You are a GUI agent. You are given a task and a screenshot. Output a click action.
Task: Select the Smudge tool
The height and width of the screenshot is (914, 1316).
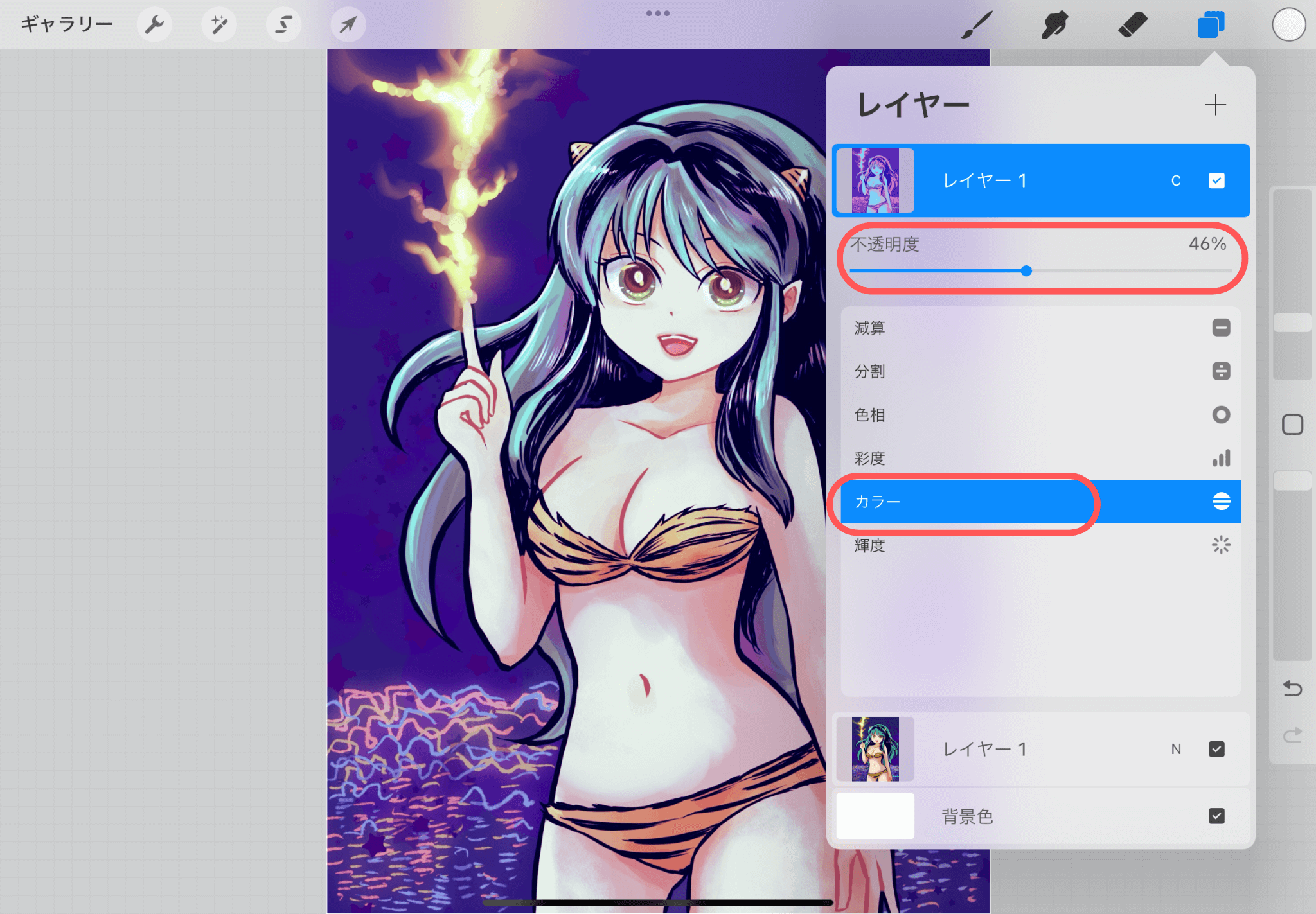click(1054, 25)
